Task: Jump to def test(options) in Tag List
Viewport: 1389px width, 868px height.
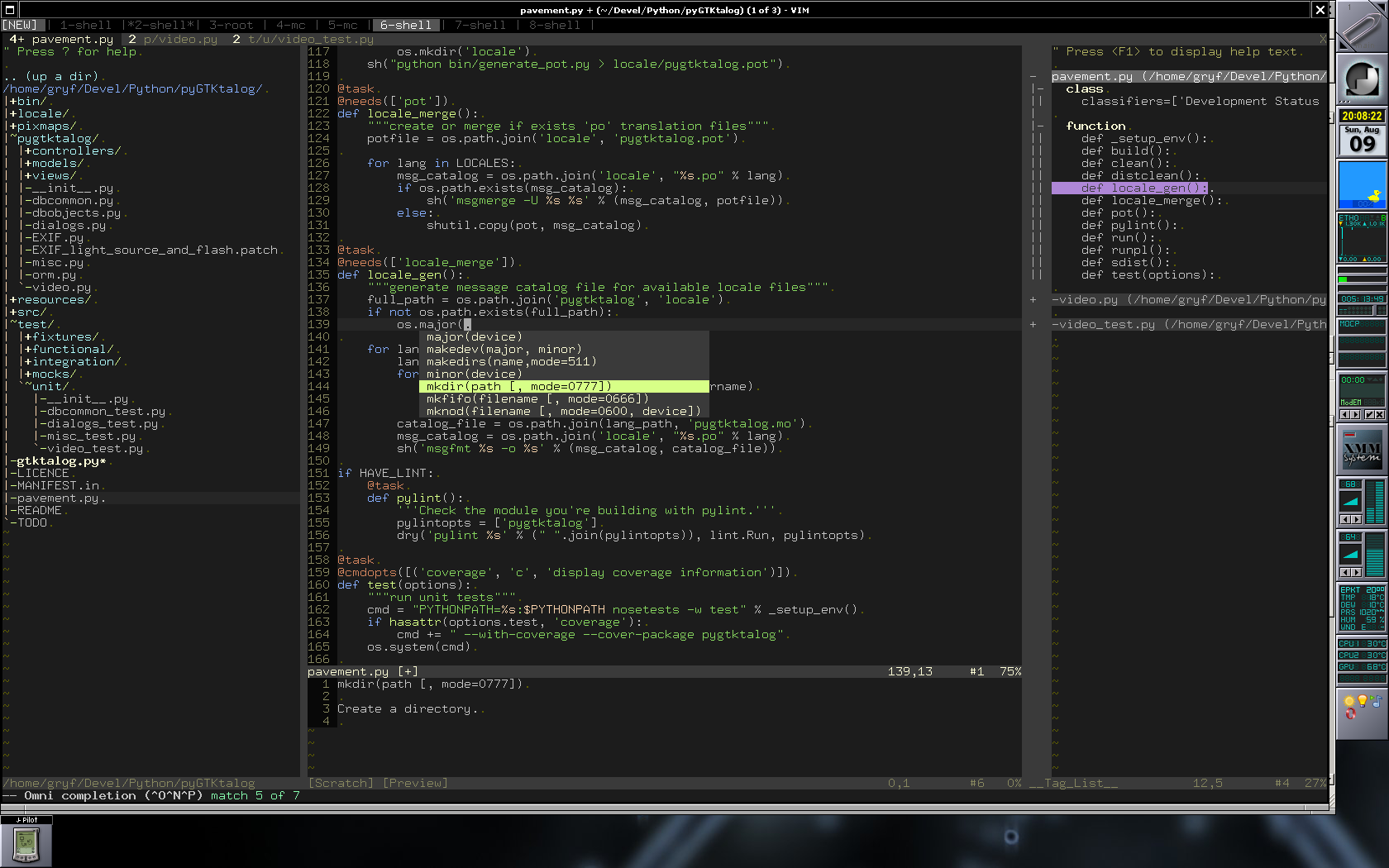Action: 1148,275
